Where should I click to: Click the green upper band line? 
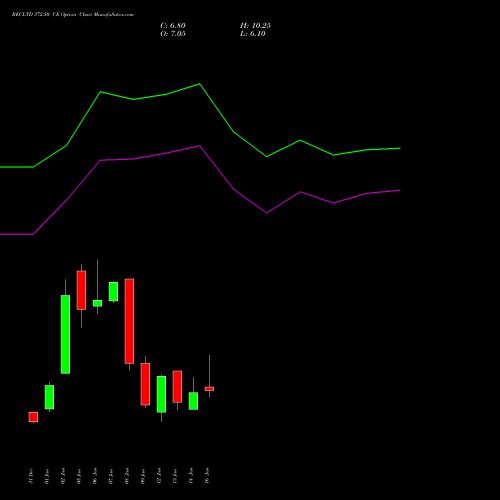pyautogui.click(x=200, y=125)
